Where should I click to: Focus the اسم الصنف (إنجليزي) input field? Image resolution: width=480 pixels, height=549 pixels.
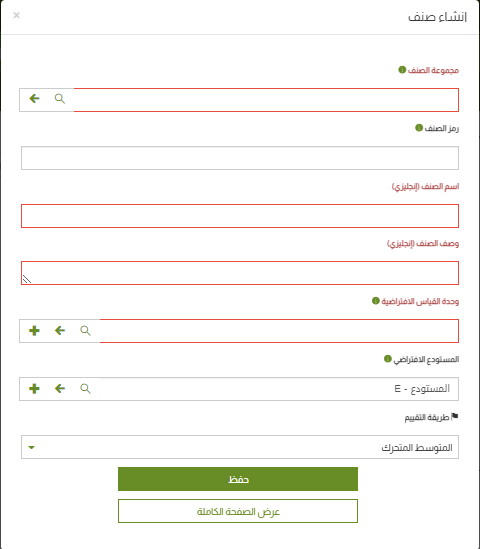point(240,216)
